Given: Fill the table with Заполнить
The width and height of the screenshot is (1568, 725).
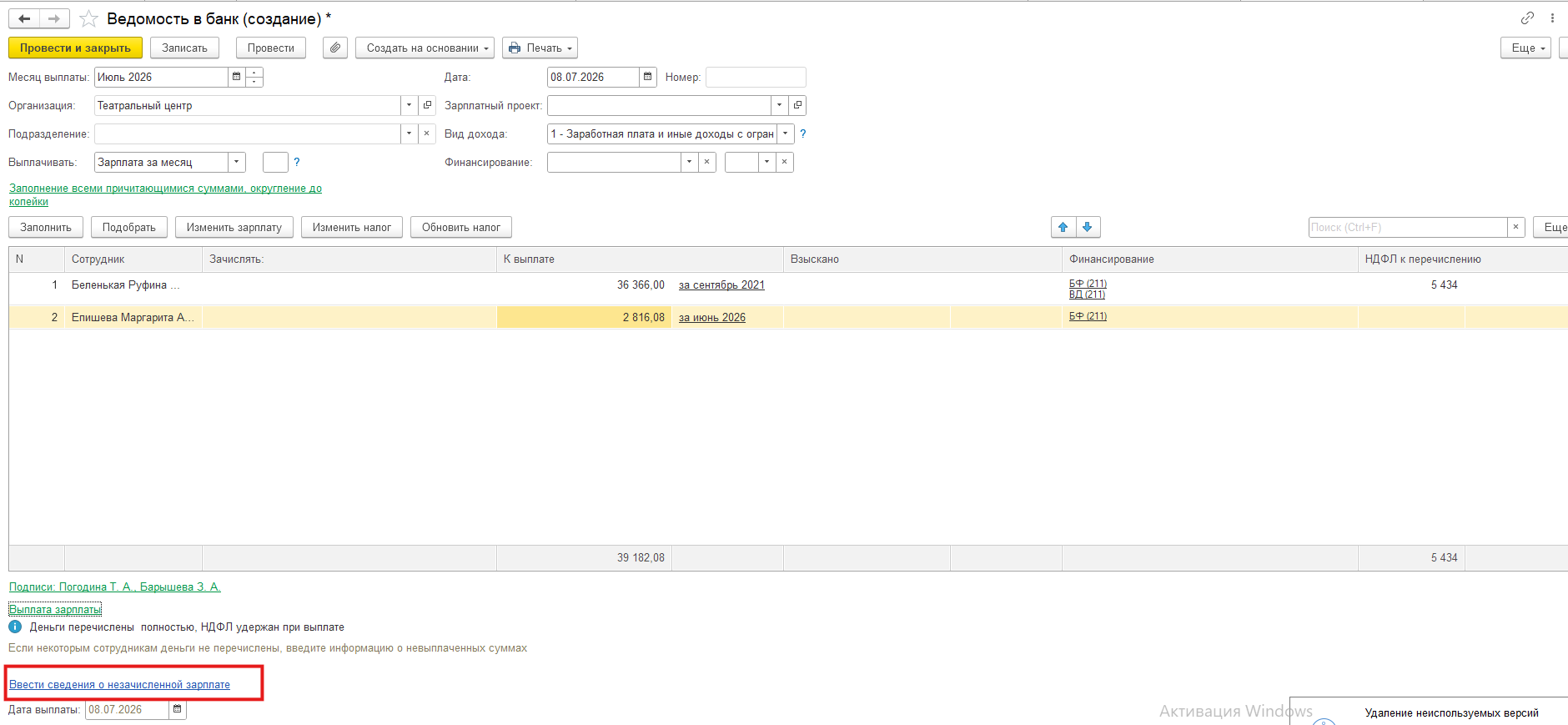Looking at the screenshot, I should point(46,227).
